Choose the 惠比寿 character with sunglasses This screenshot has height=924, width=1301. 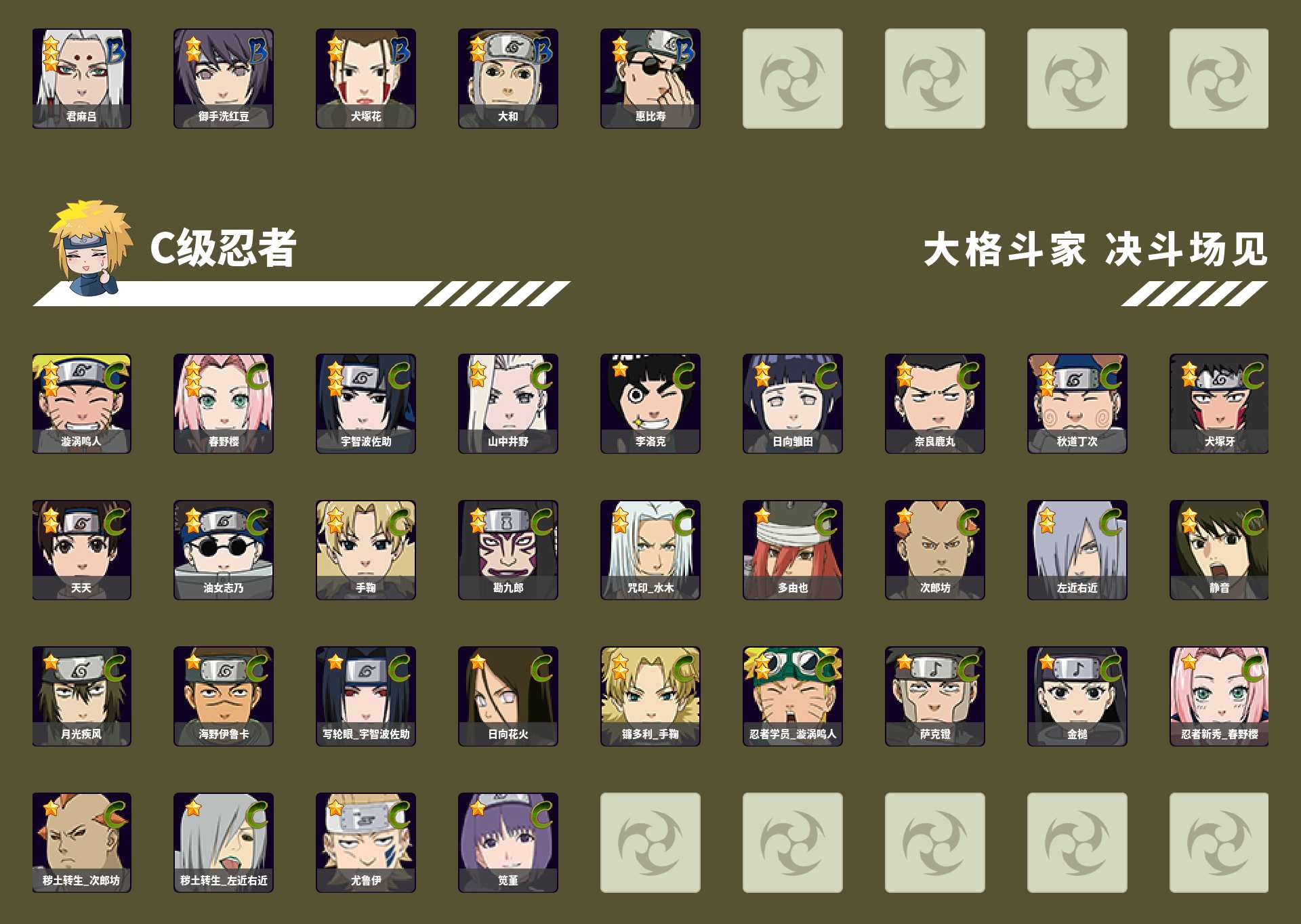click(x=650, y=79)
